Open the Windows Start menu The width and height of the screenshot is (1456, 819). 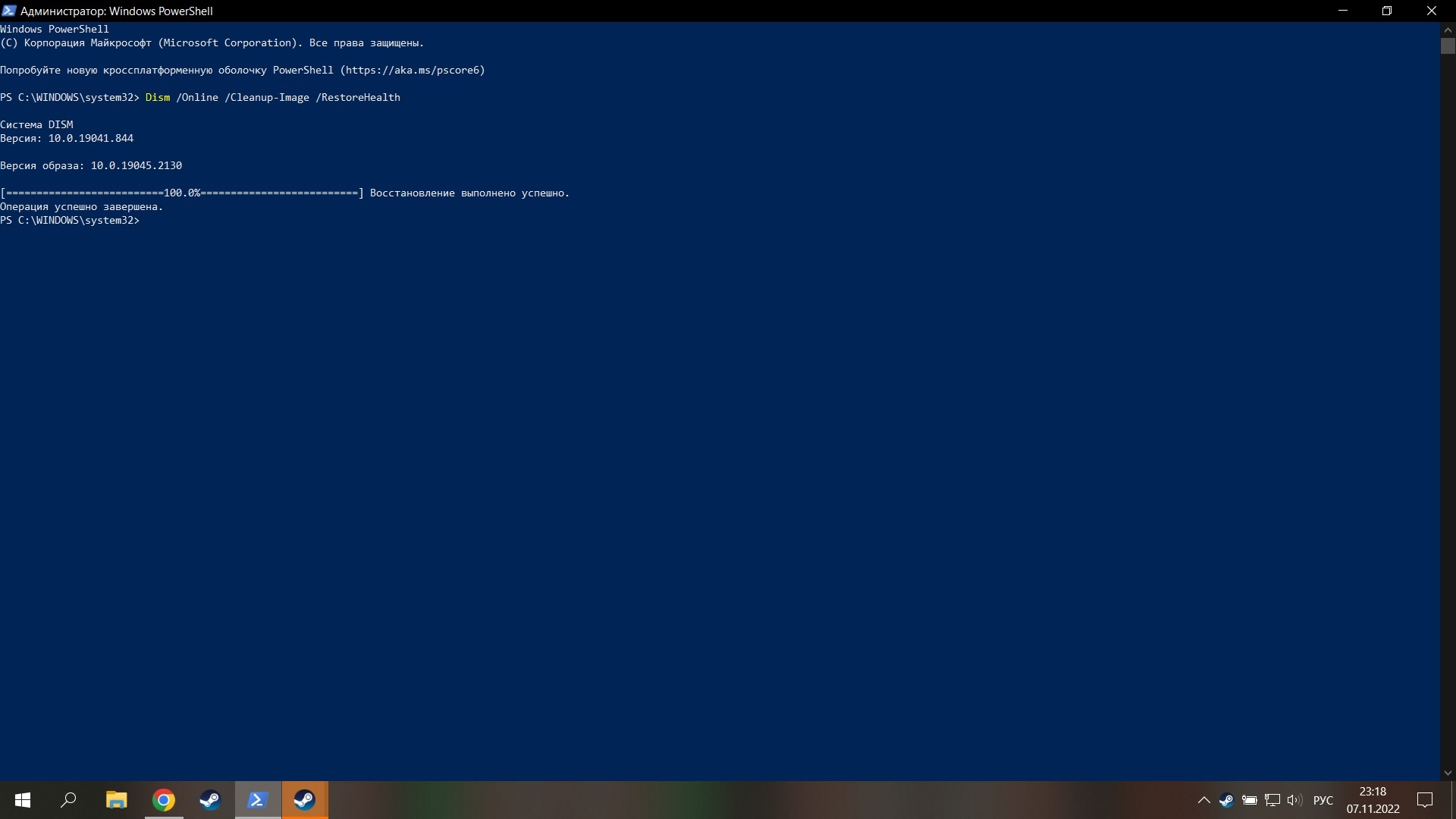click(23, 800)
